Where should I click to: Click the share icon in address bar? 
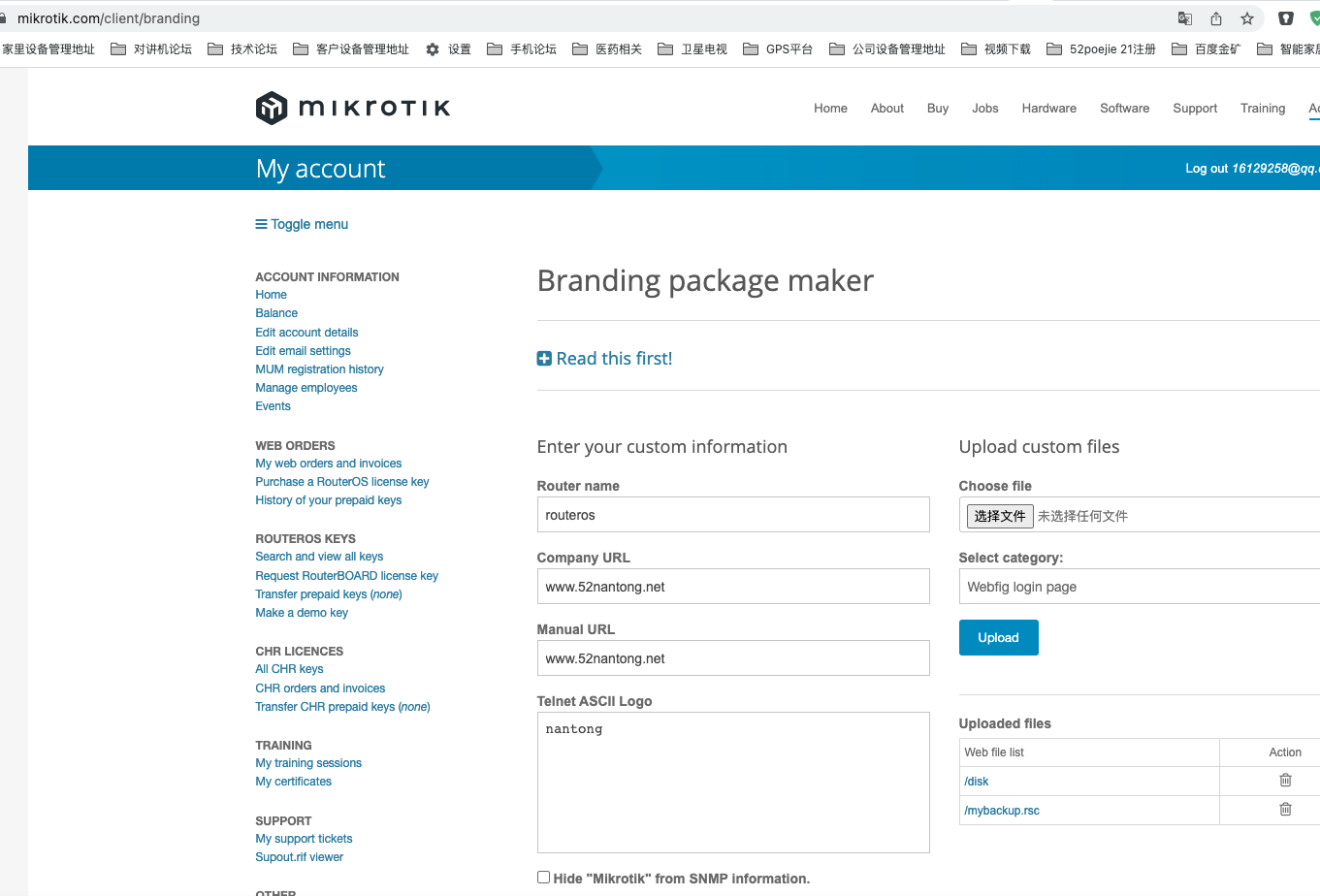(x=1216, y=18)
